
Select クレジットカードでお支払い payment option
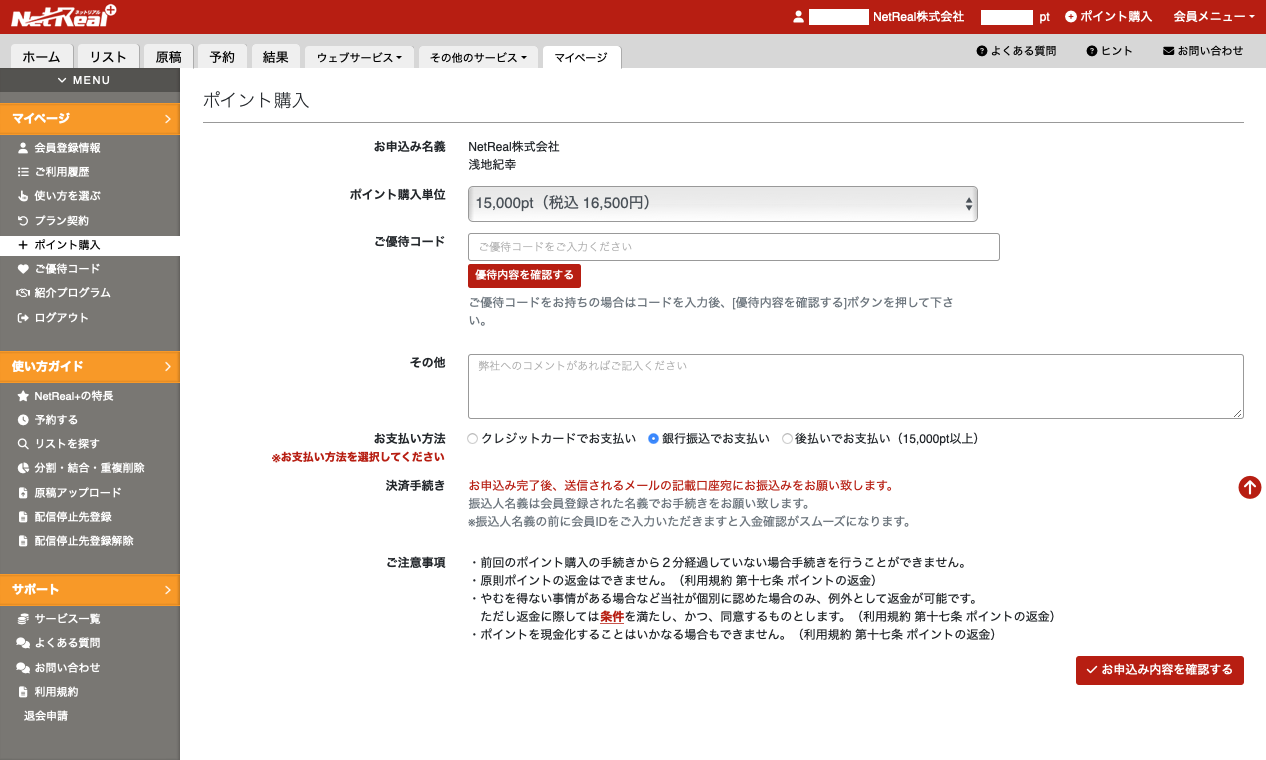472,438
